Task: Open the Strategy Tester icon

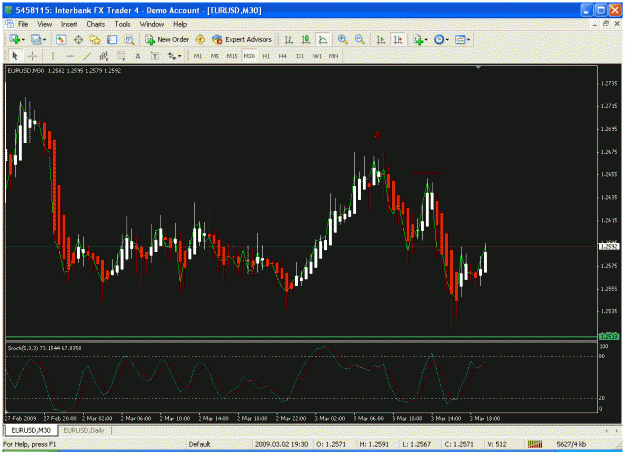Action: click(129, 39)
